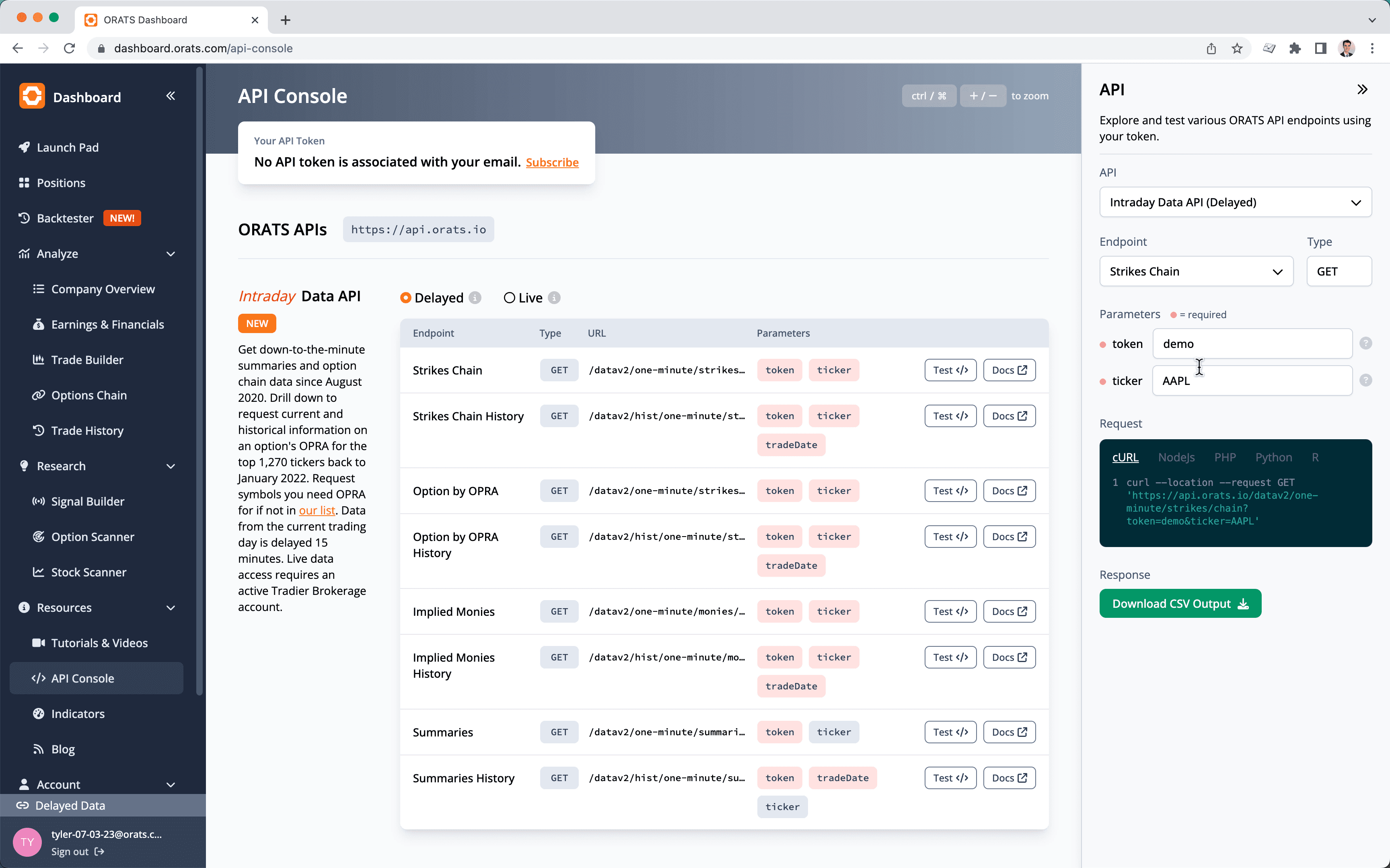
Task: Open browser extensions puzzle icon
Action: coord(1295,49)
